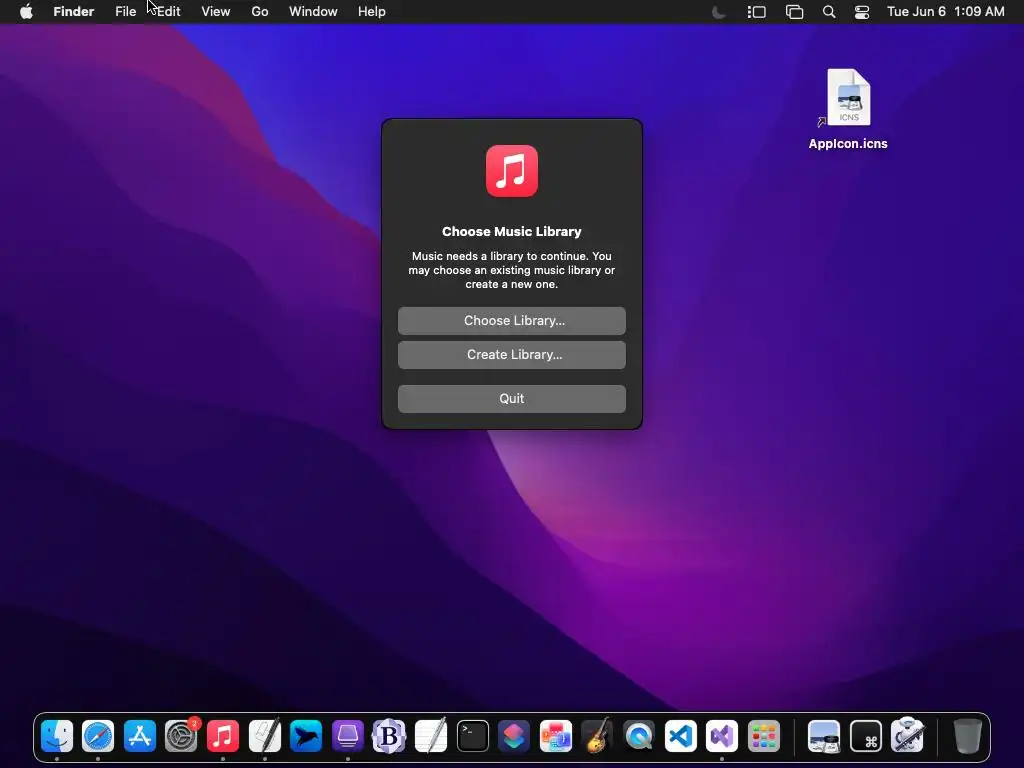1024x768 pixels.
Task: Open Preview app icon in Dock
Action: [x=824, y=736]
